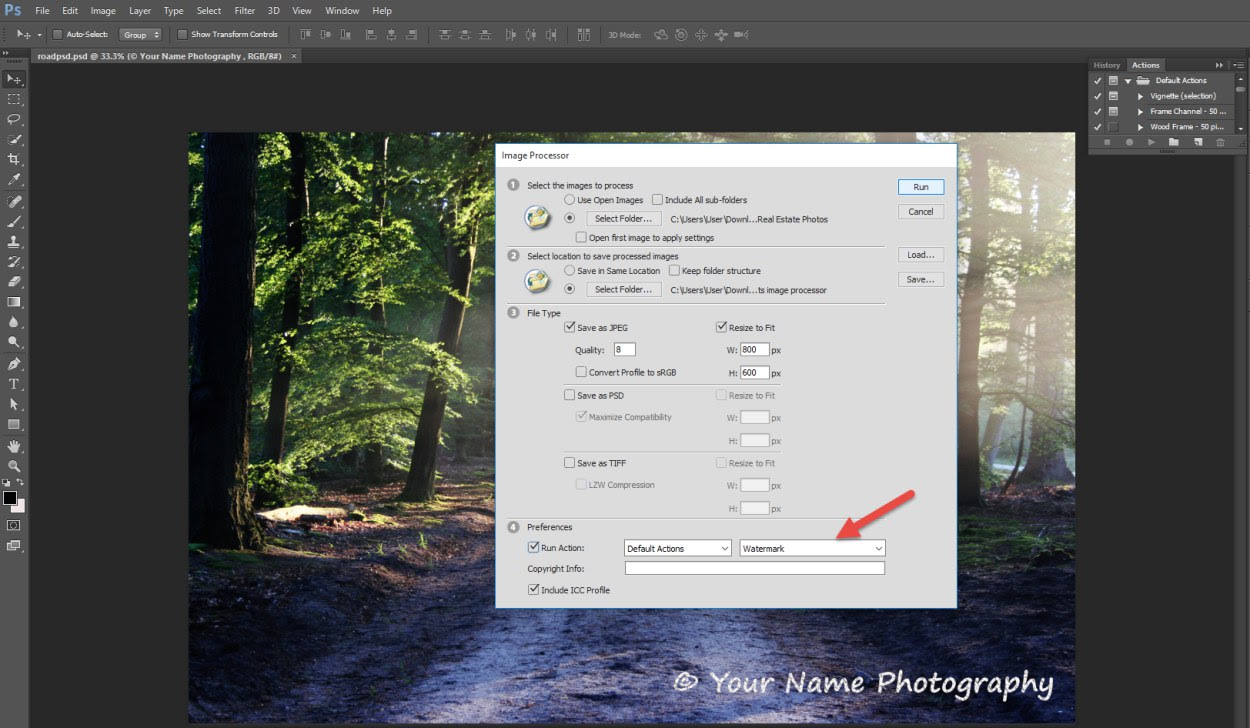Select the Dodge tool
The width and height of the screenshot is (1250, 728).
pyautogui.click(x=14, y=342)
